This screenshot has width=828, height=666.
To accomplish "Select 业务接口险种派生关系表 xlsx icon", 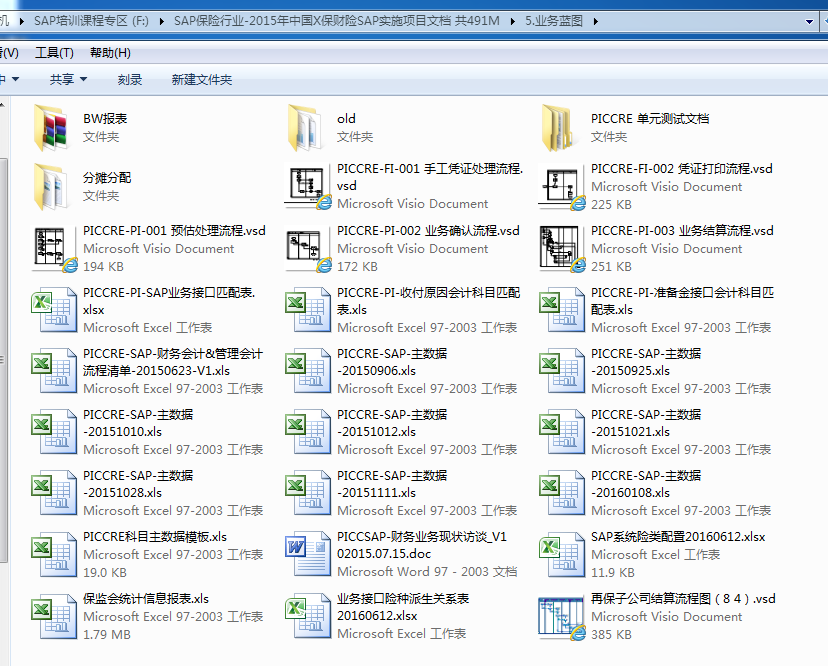I will (308, 616).
